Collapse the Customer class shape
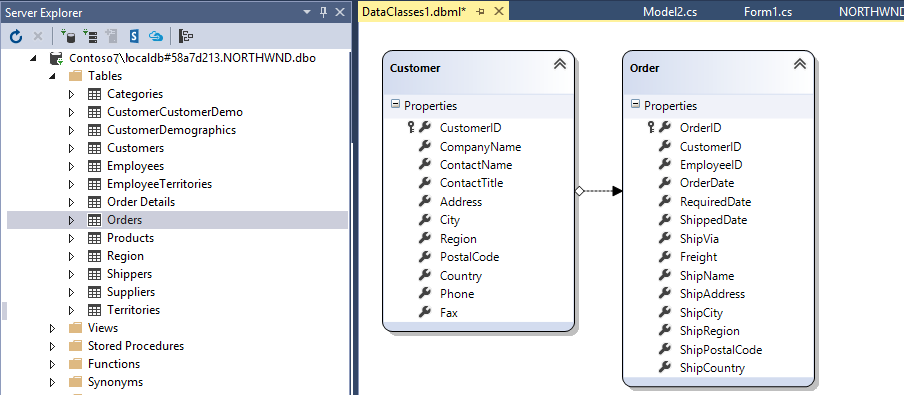The image size is (904, 395). coord(559,64)
